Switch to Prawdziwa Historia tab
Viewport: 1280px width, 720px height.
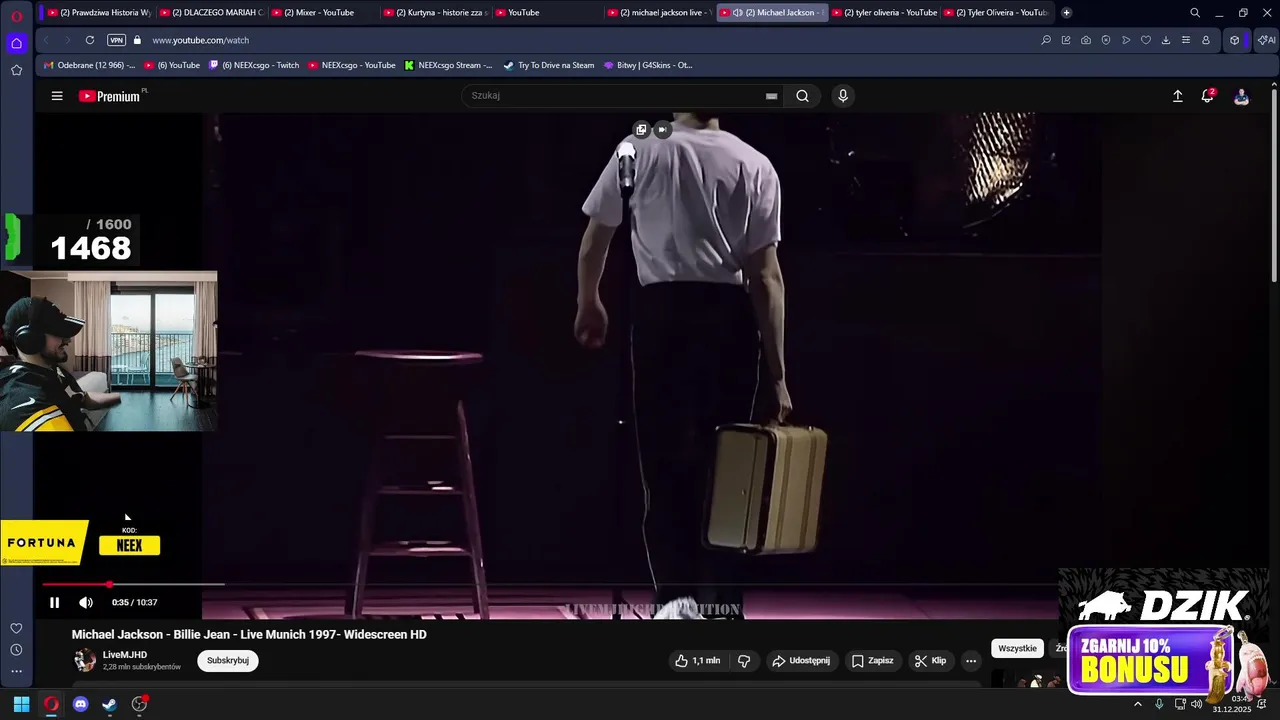99,13
